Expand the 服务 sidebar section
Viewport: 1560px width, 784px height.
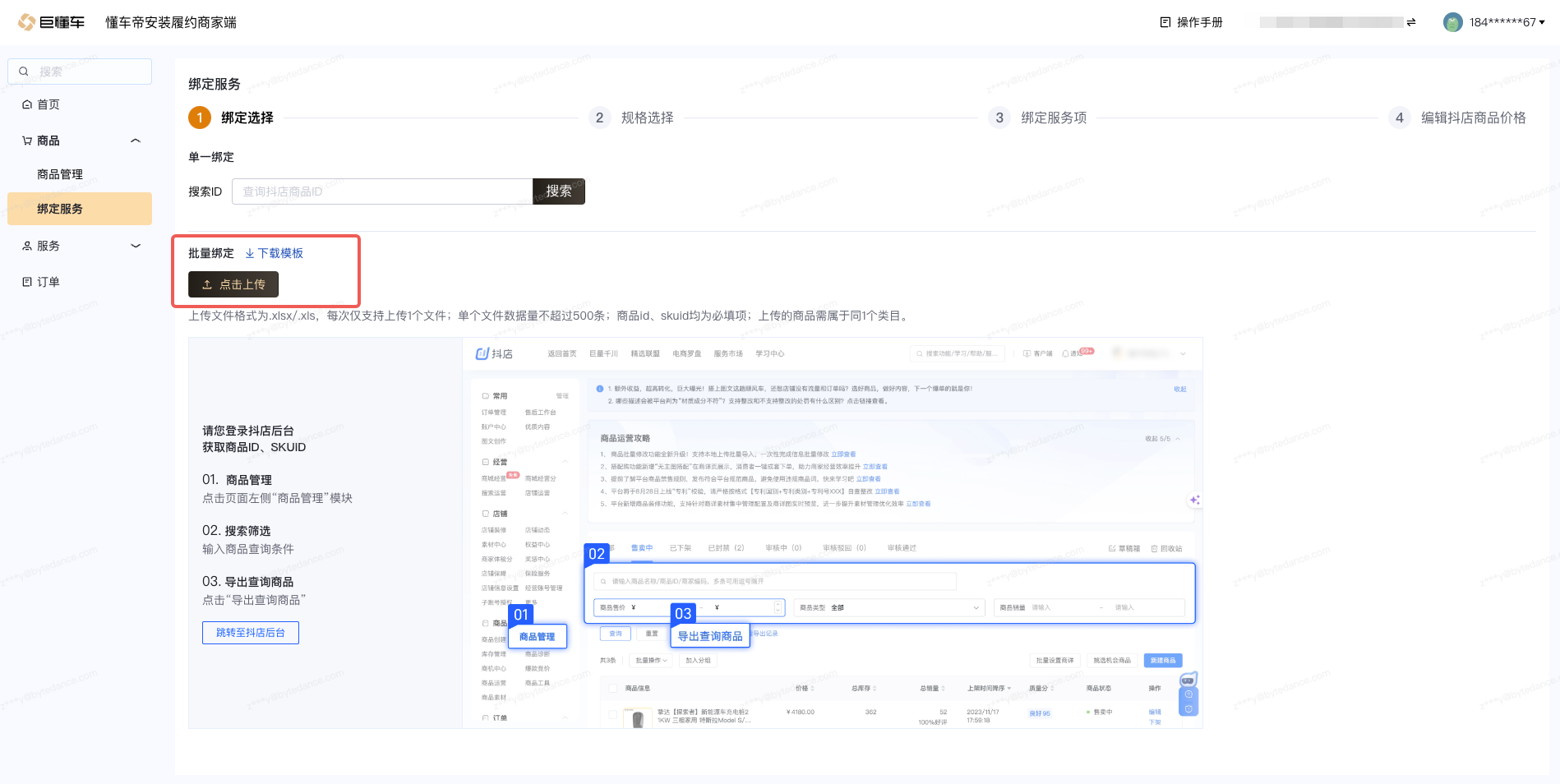(136, 246)
